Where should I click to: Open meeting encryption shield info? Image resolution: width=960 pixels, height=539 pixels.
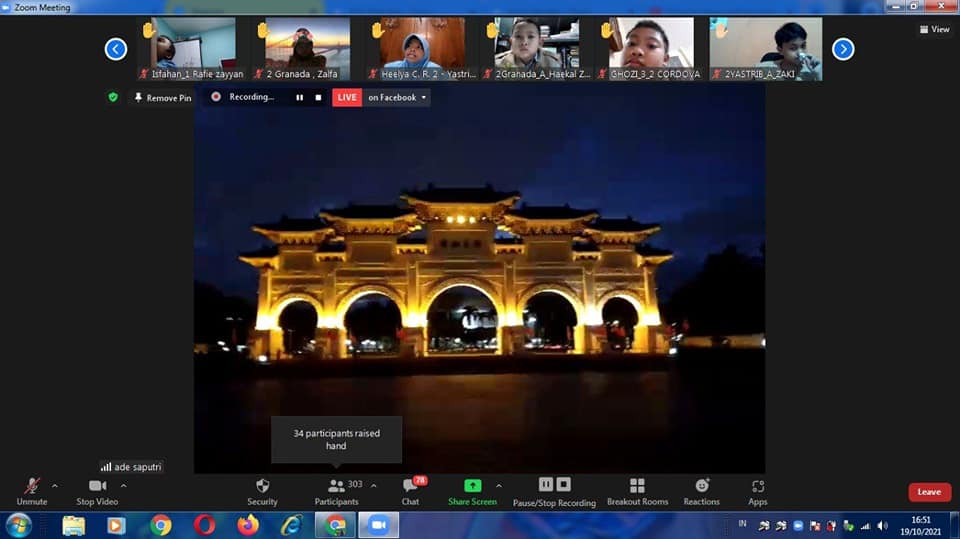click(x=113, y=97)
